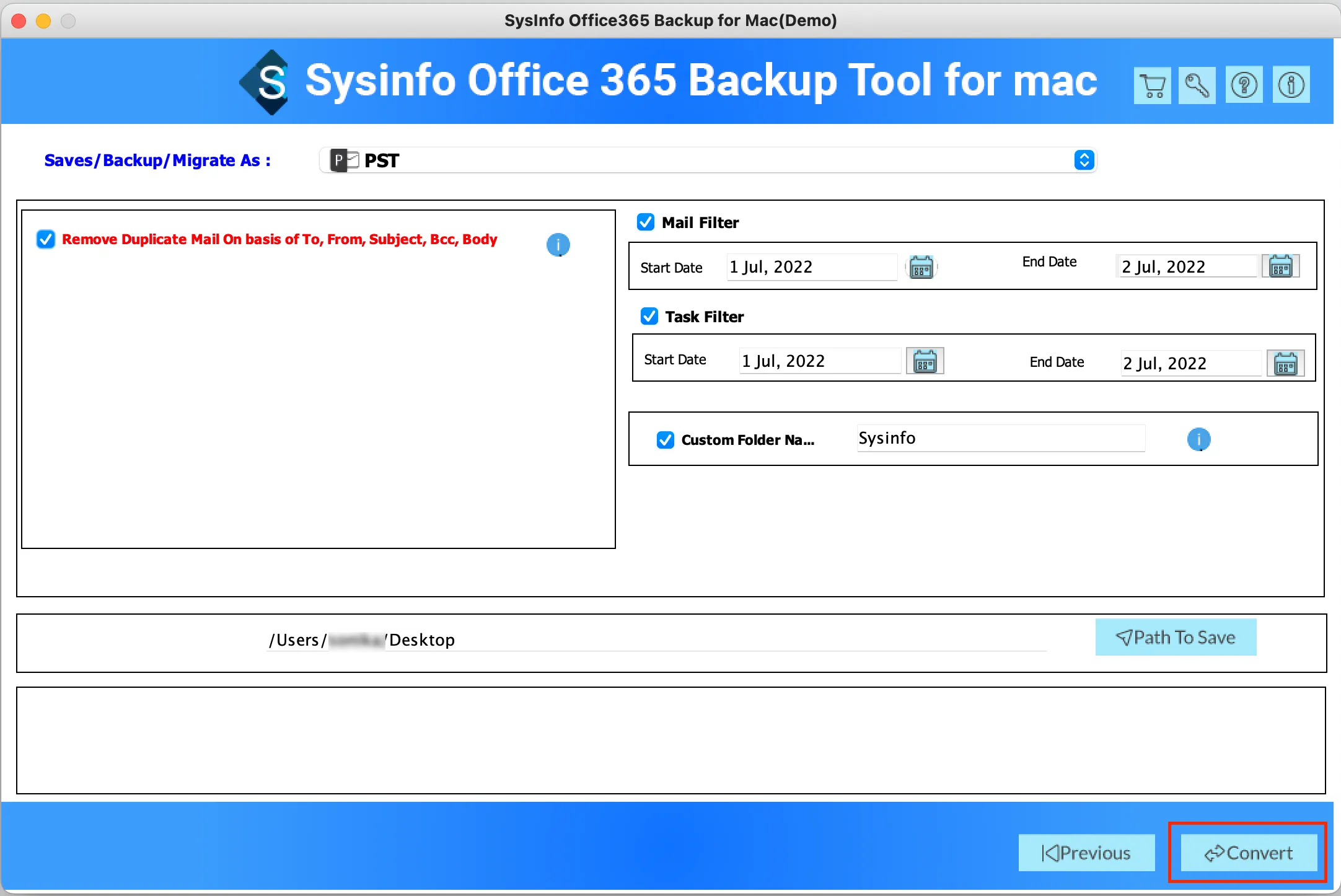Click the Sysinfo custom folder name field
The width and height of the screenshot is (1341, 896).
pyautogui.click(x=1000, y=438)
